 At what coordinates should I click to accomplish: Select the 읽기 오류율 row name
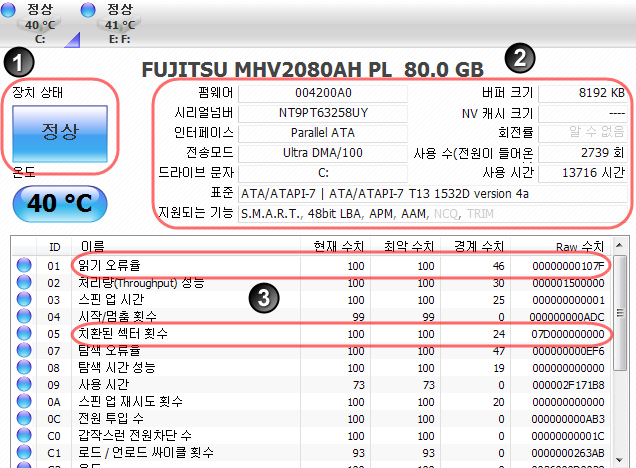coord(109,265)
